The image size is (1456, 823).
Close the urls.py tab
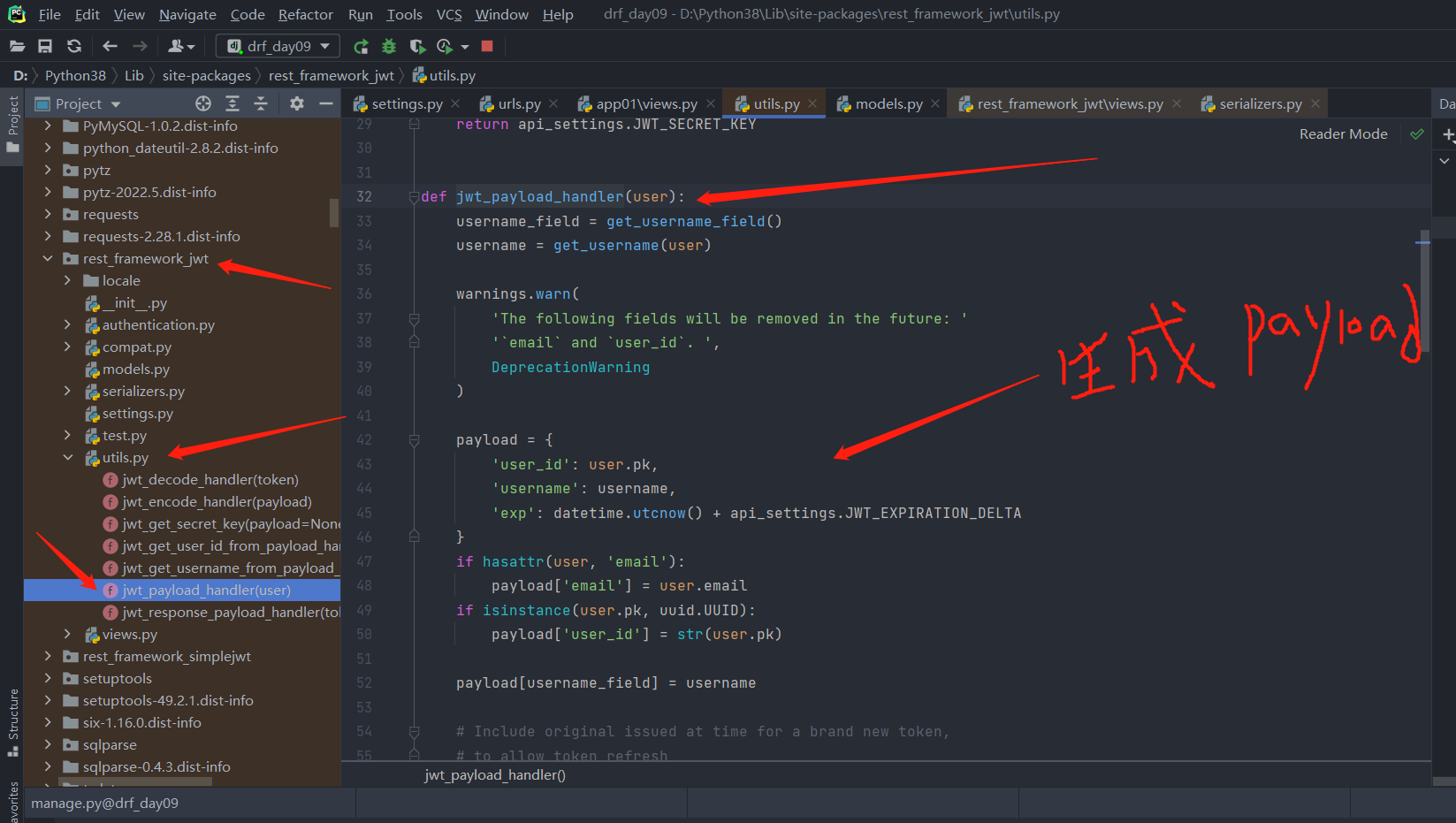553,104
